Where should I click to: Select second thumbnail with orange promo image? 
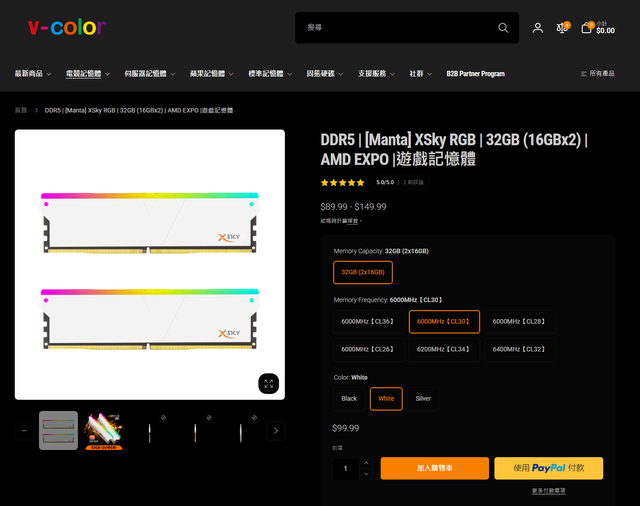click(x=104, y=431)
